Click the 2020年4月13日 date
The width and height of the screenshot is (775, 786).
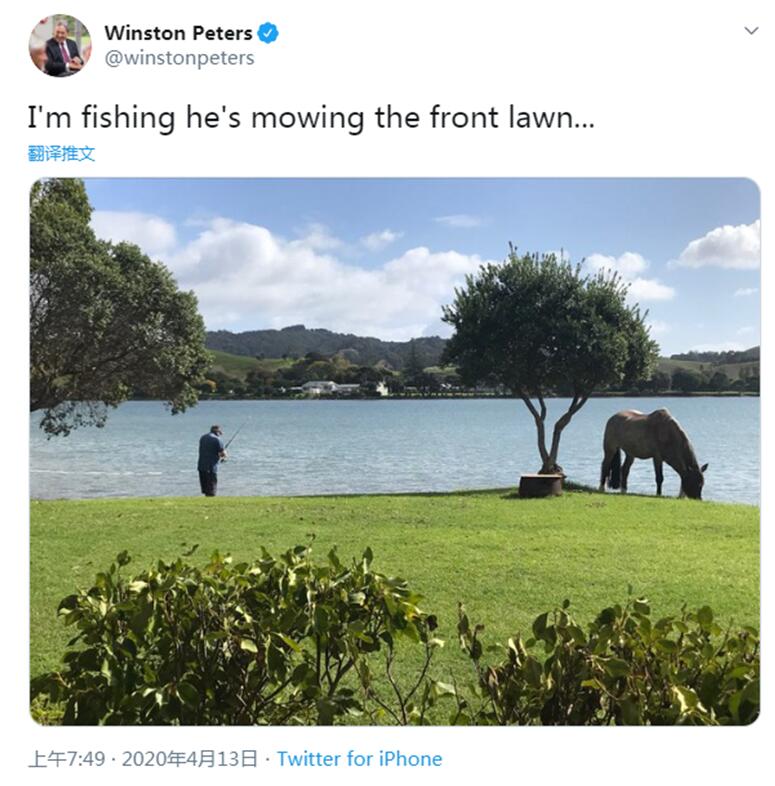[x=189, y=759]
